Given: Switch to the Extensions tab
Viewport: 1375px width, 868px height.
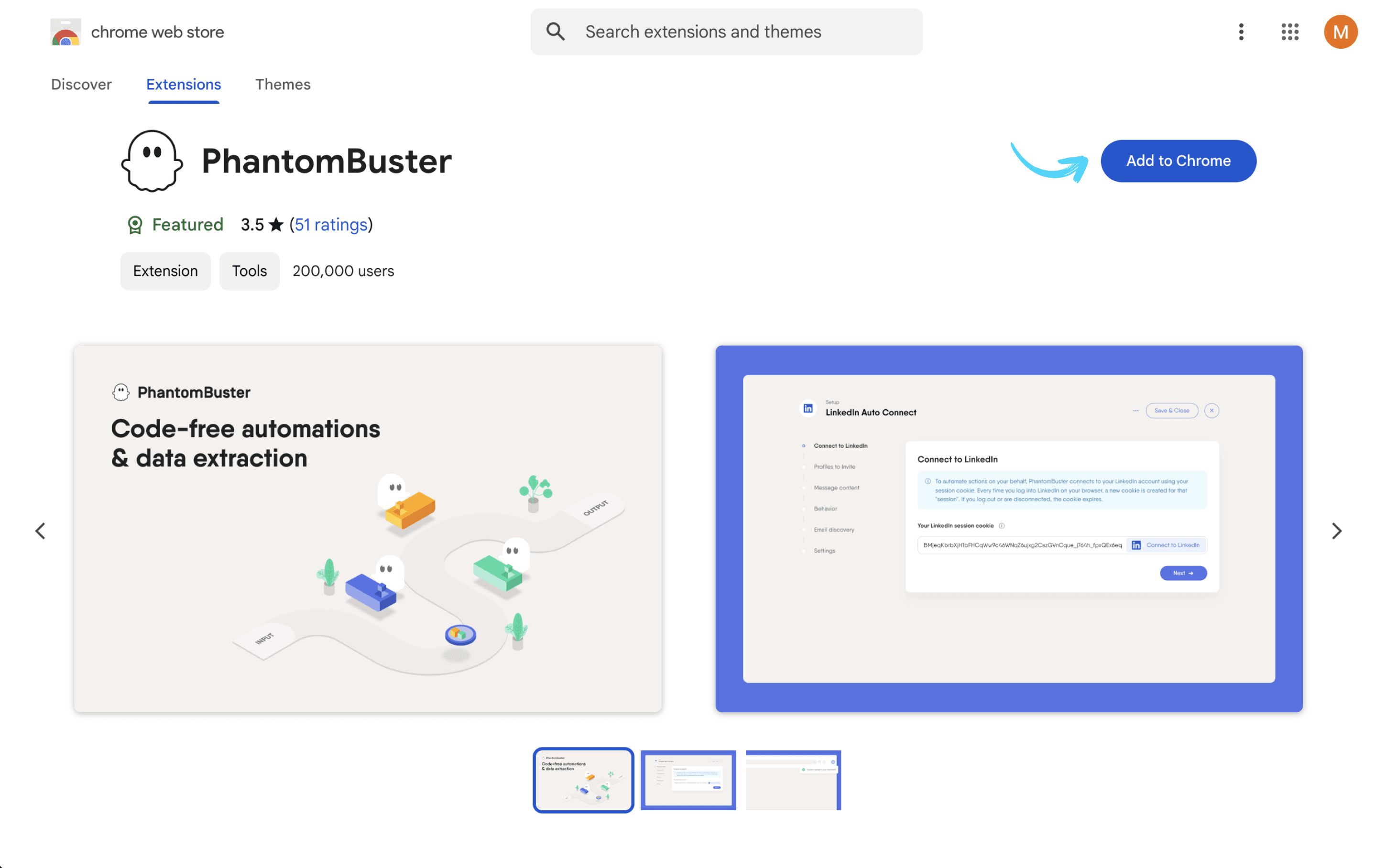Looking at the screenshot, I should (x=183, y=85).
